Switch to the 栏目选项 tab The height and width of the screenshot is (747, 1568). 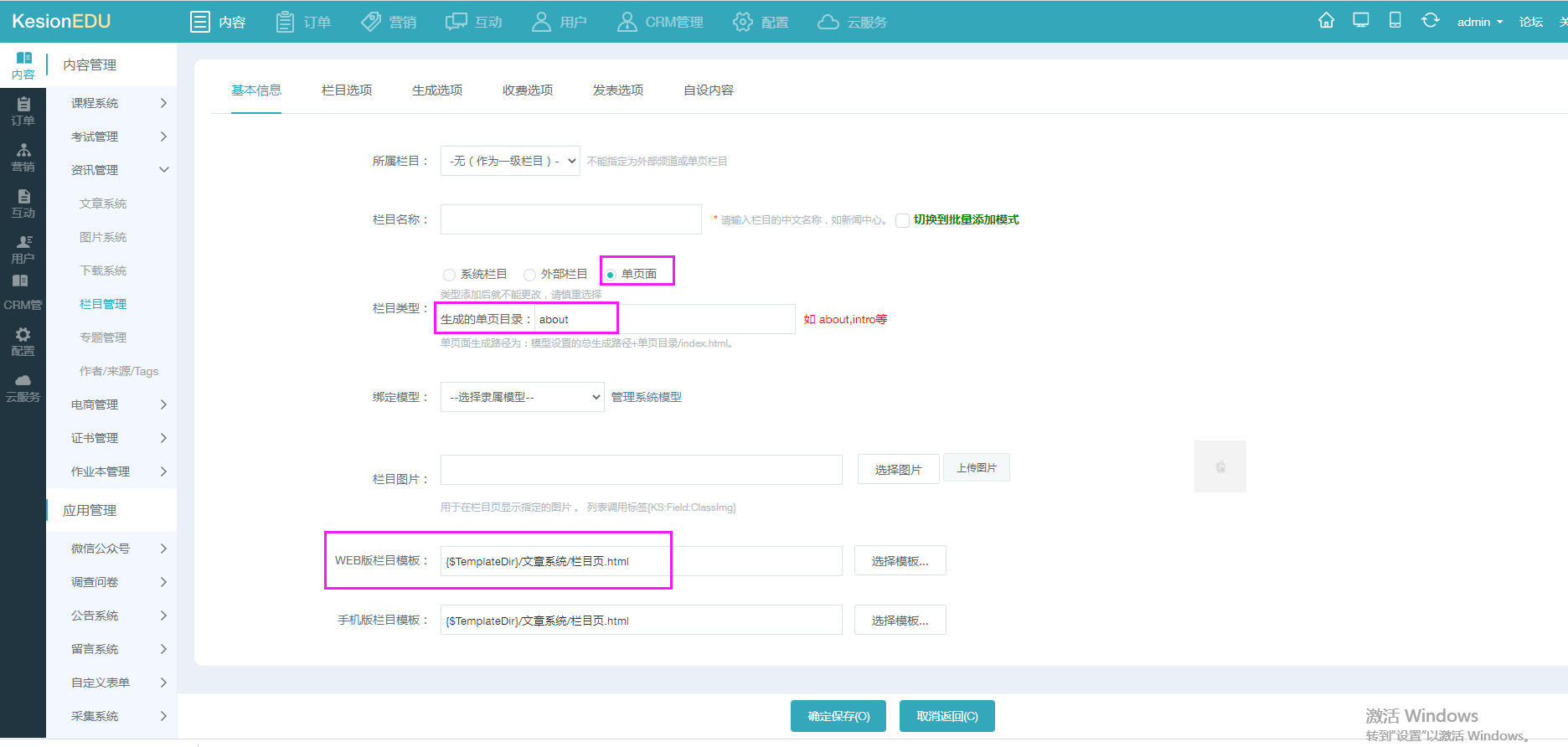tap(347, 90)
